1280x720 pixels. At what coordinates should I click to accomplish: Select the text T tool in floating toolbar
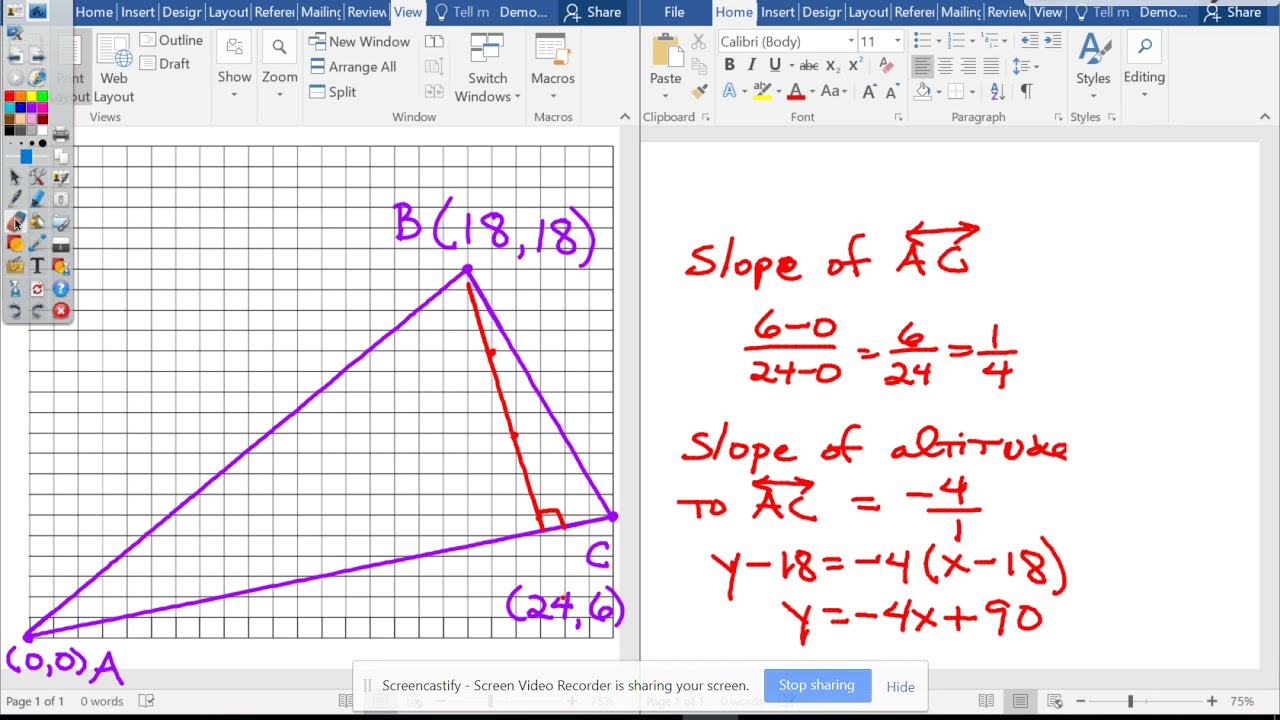click(37, 266)
